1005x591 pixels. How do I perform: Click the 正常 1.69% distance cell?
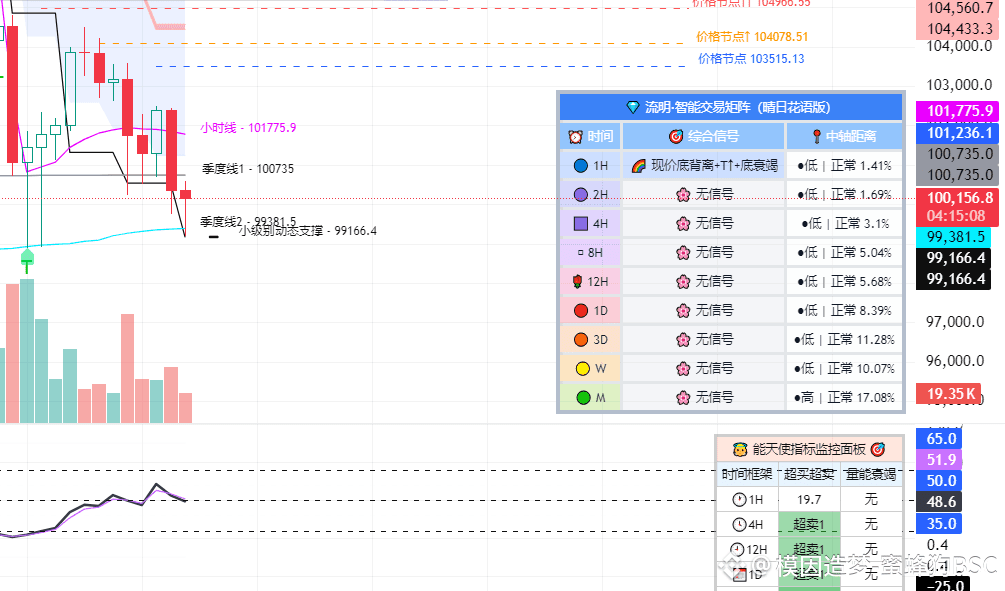(x=845, y=194)
